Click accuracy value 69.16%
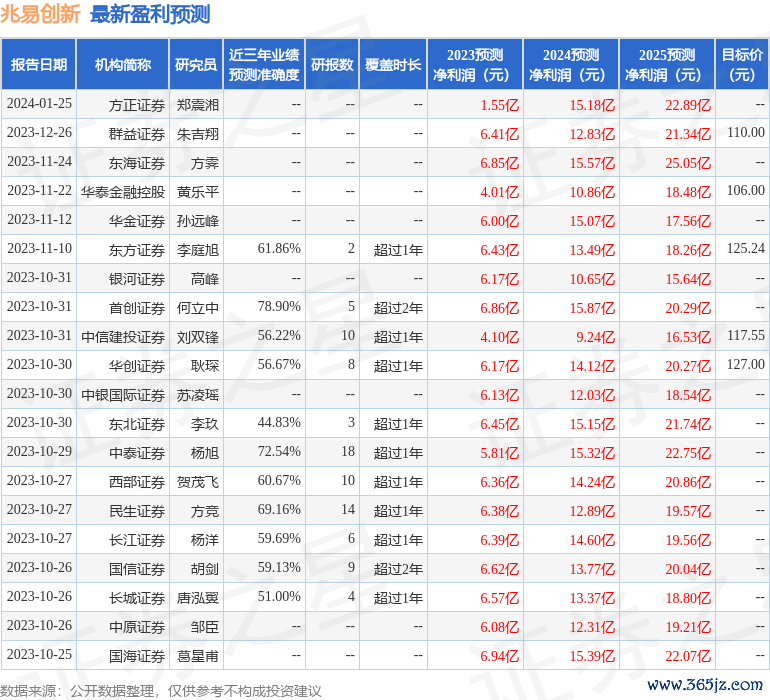 click(279, 509)
